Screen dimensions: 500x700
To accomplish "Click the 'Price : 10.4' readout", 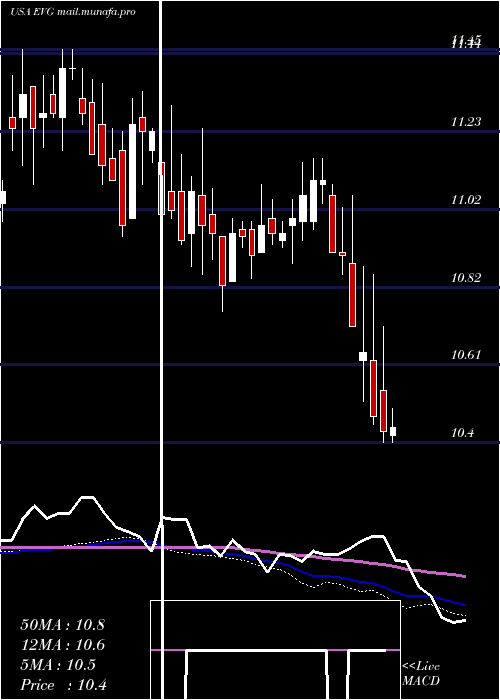I will pyautogui.click(x=63, y=685).
